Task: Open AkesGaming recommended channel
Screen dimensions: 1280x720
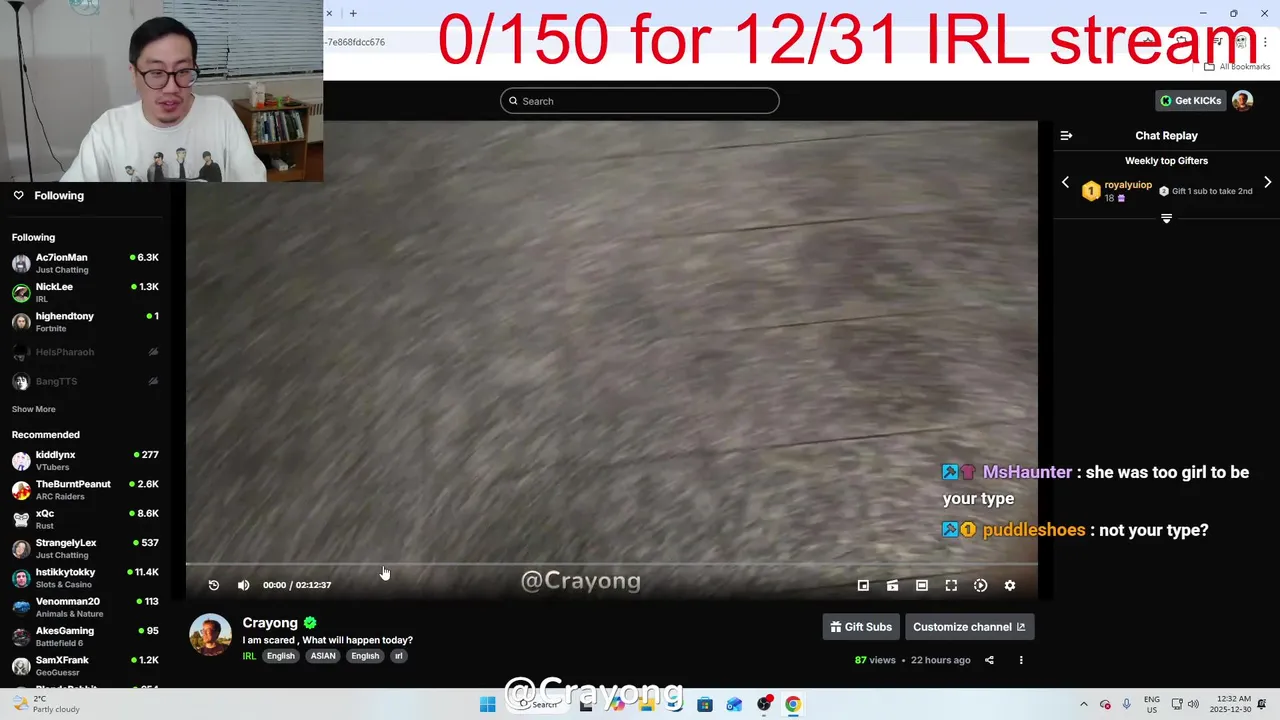Action: pos(85,636)
